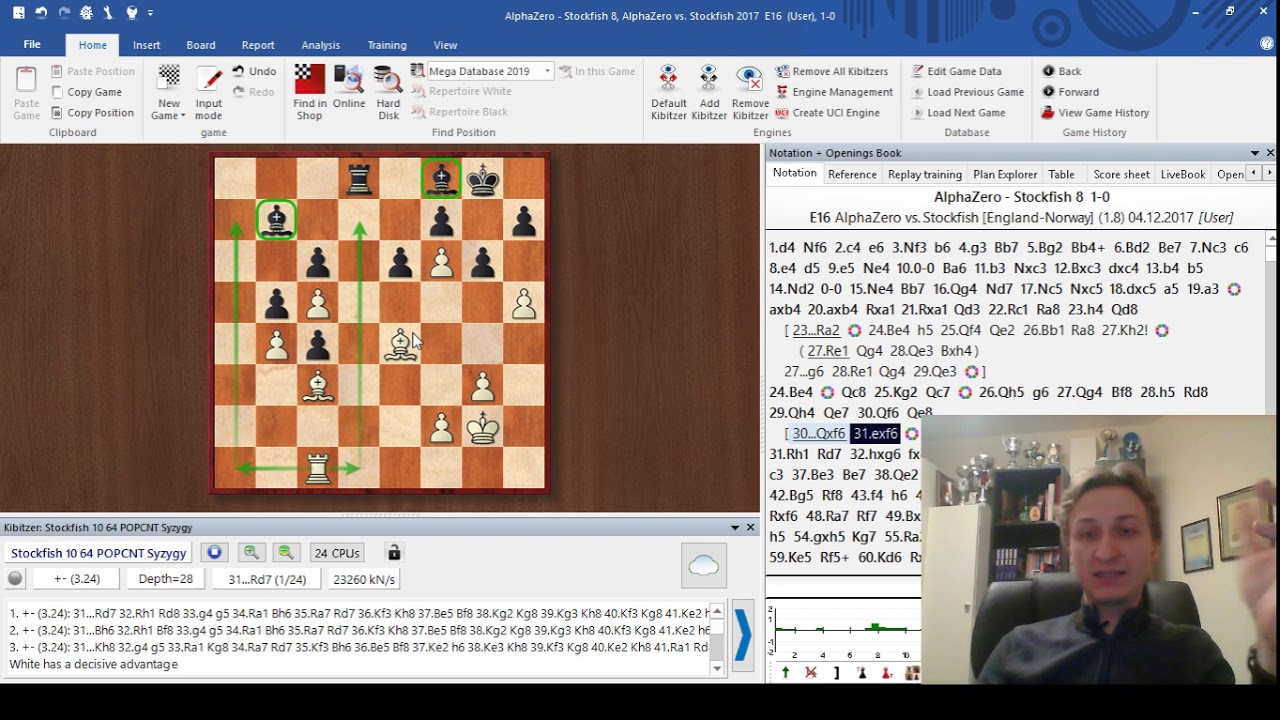The width and height of the screenshot is (1280, 720).
Task: Click Copy Game in the Clipboard group
Action: coord(85,92)
